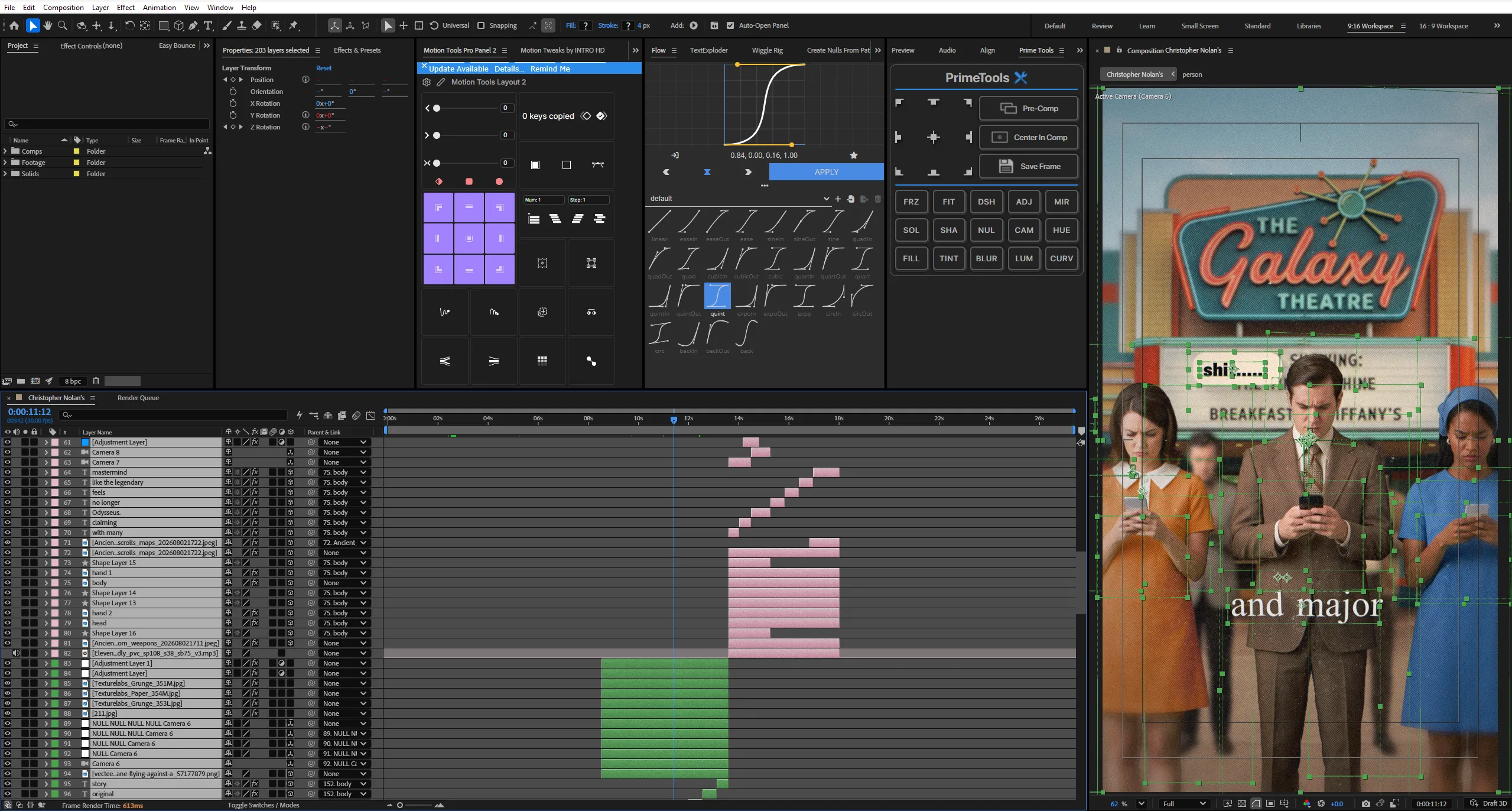The image size is (1512, 811).
Task: Open the Animation menu
Action: click(x=159, y=7)
